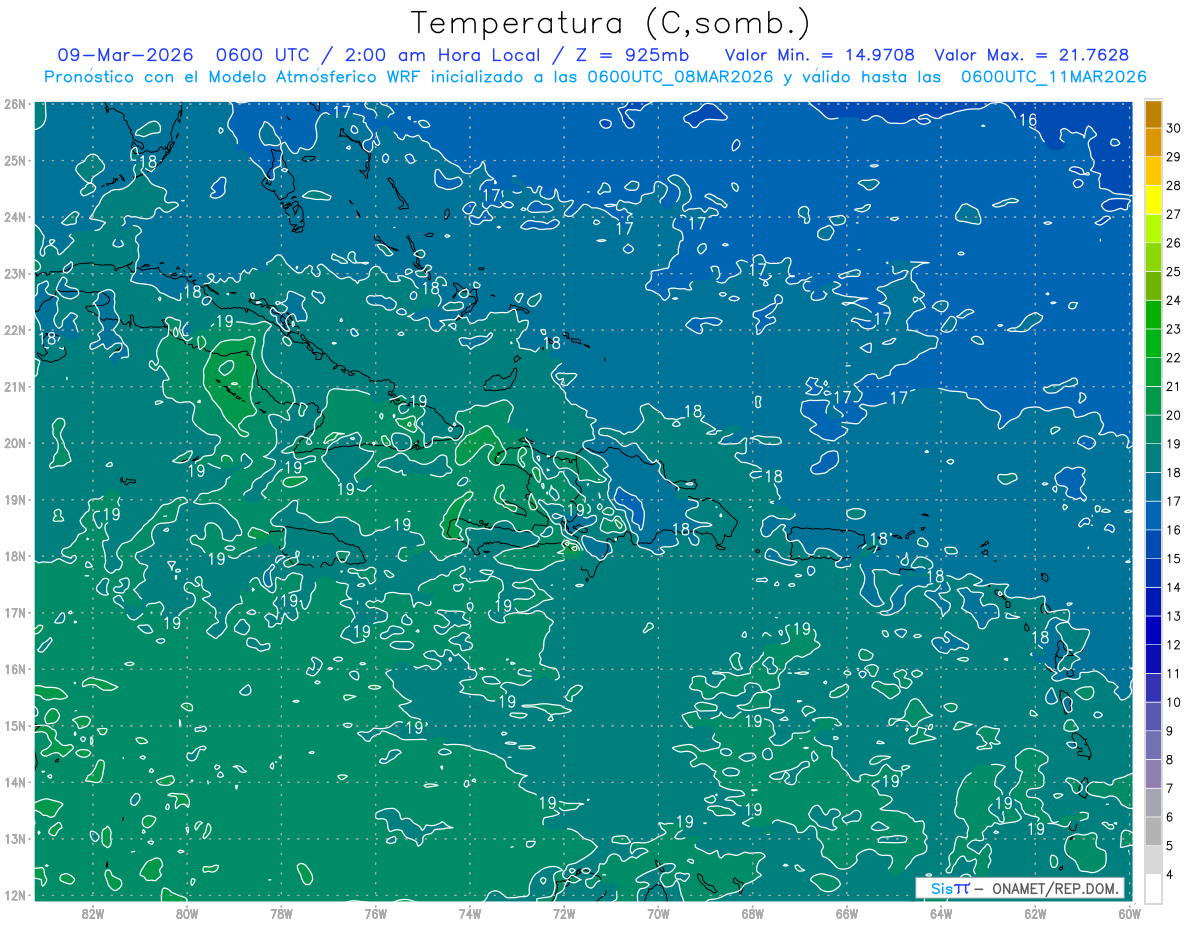Click the purple legend swatch between 7 and 8
The height and width of the screenshot is (927, 1200).
pyautogui.click(x=1153, y=774)
